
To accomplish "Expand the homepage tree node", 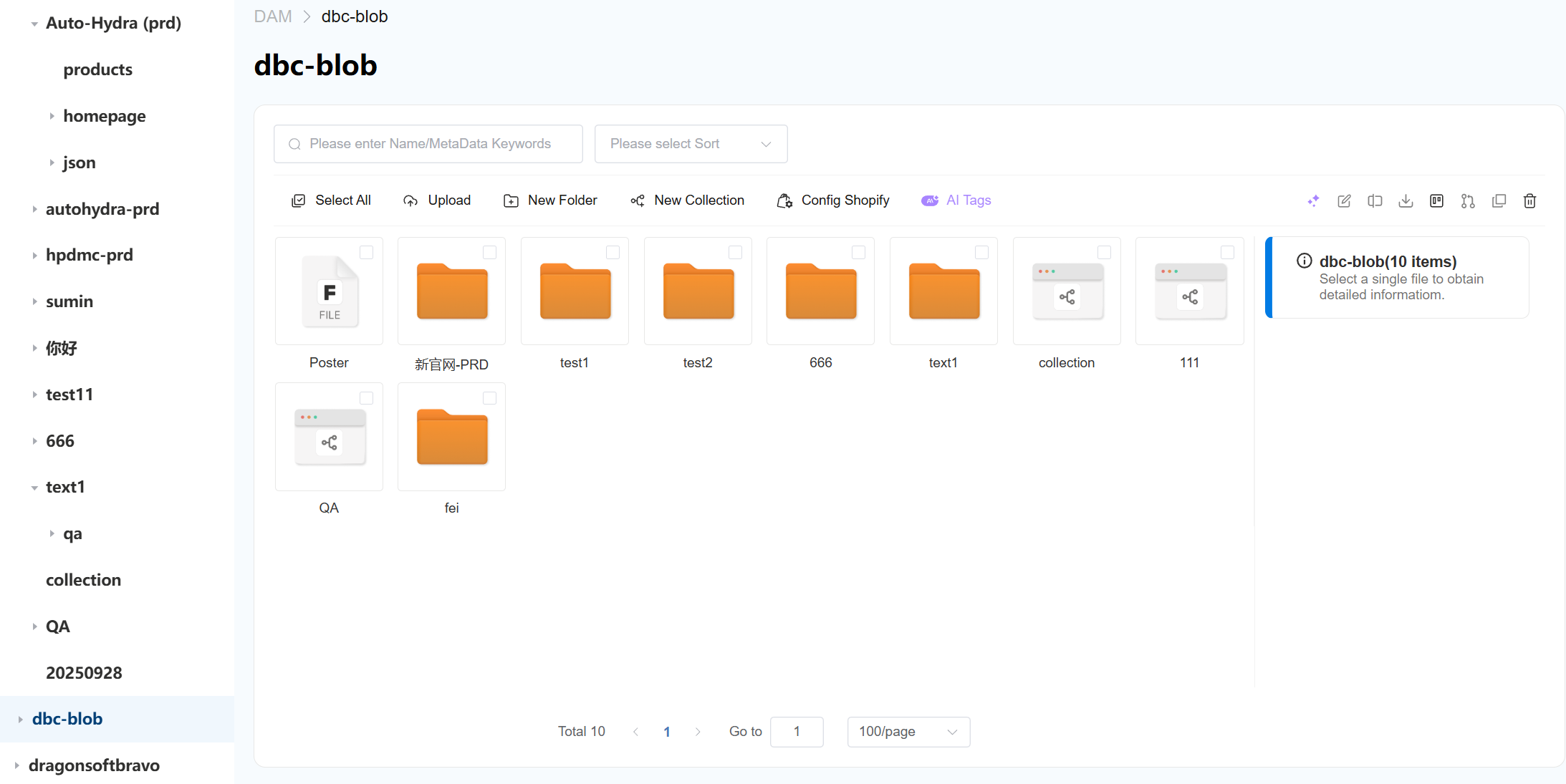I will pos(52,116).
